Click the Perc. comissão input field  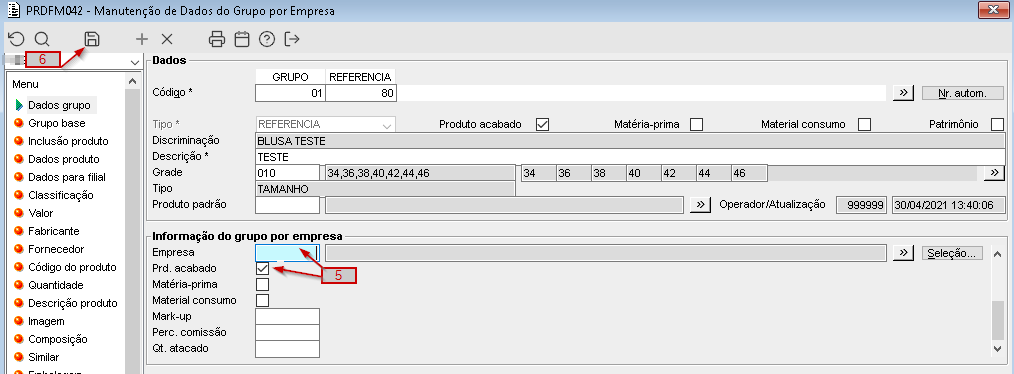[x=288, y=333]
